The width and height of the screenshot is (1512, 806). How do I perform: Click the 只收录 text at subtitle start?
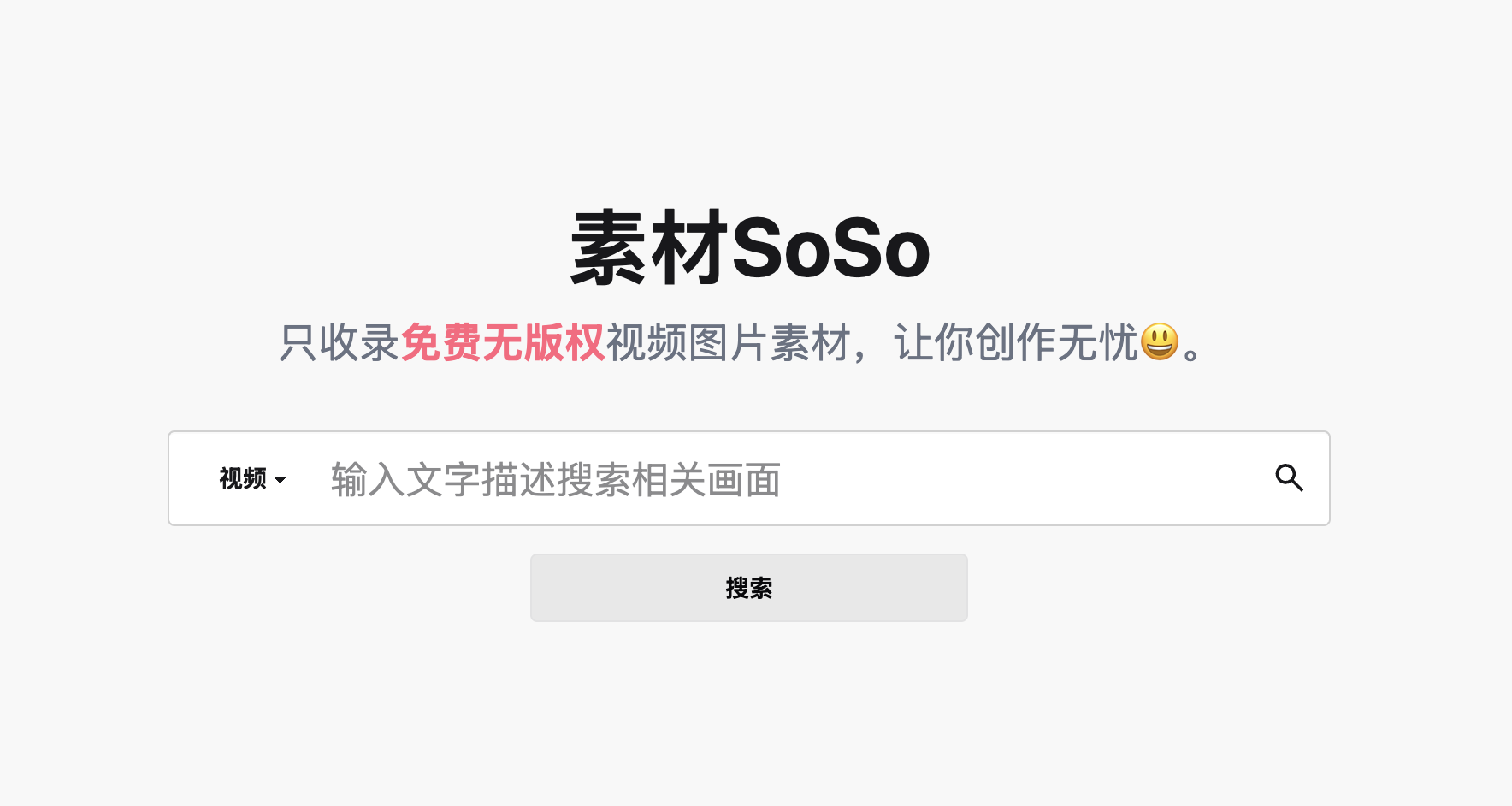(x=340, y=342)
